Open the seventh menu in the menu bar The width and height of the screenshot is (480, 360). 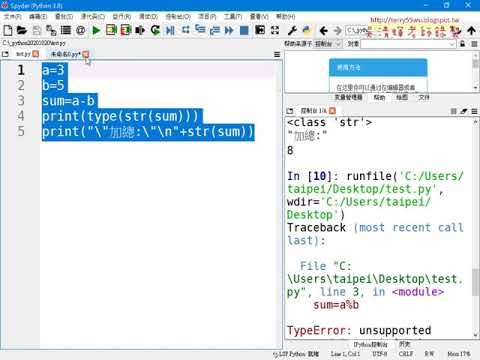(178, 16)
